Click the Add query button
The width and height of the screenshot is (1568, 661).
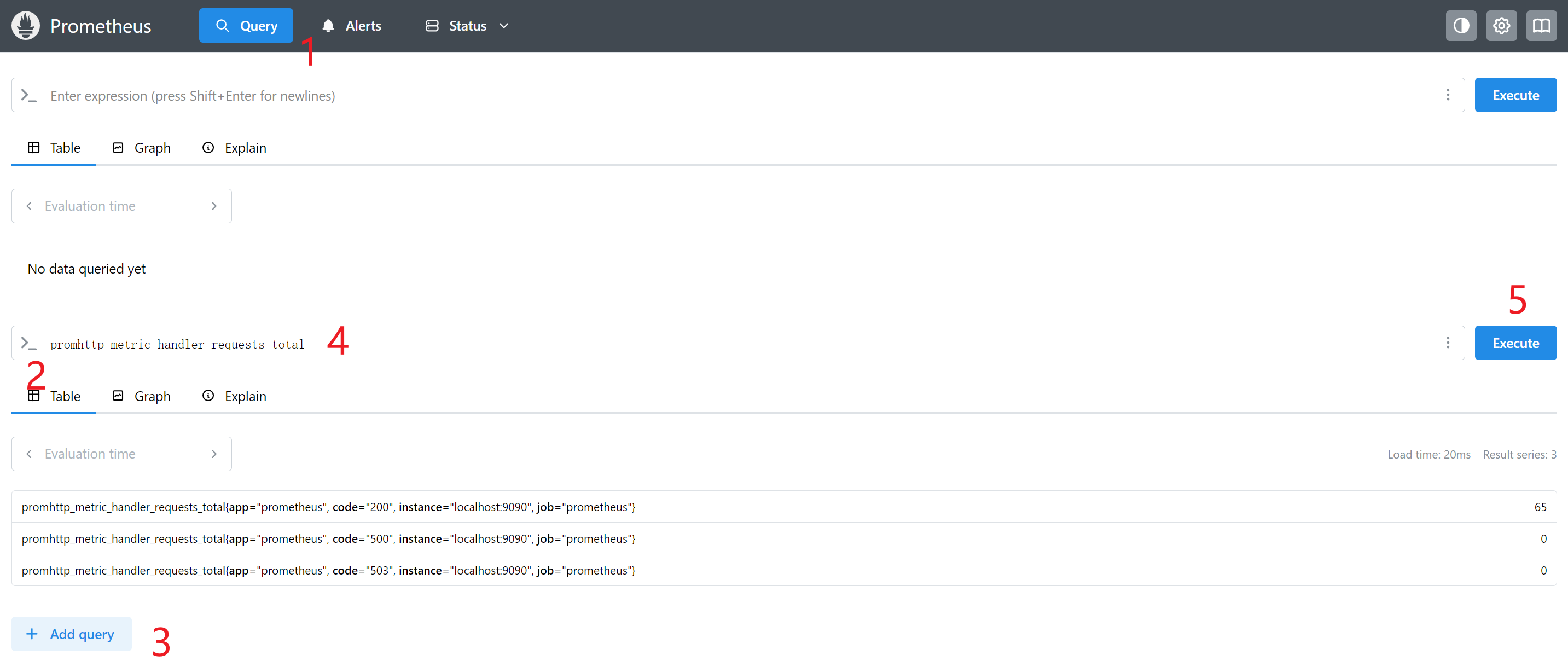[71, 634]
